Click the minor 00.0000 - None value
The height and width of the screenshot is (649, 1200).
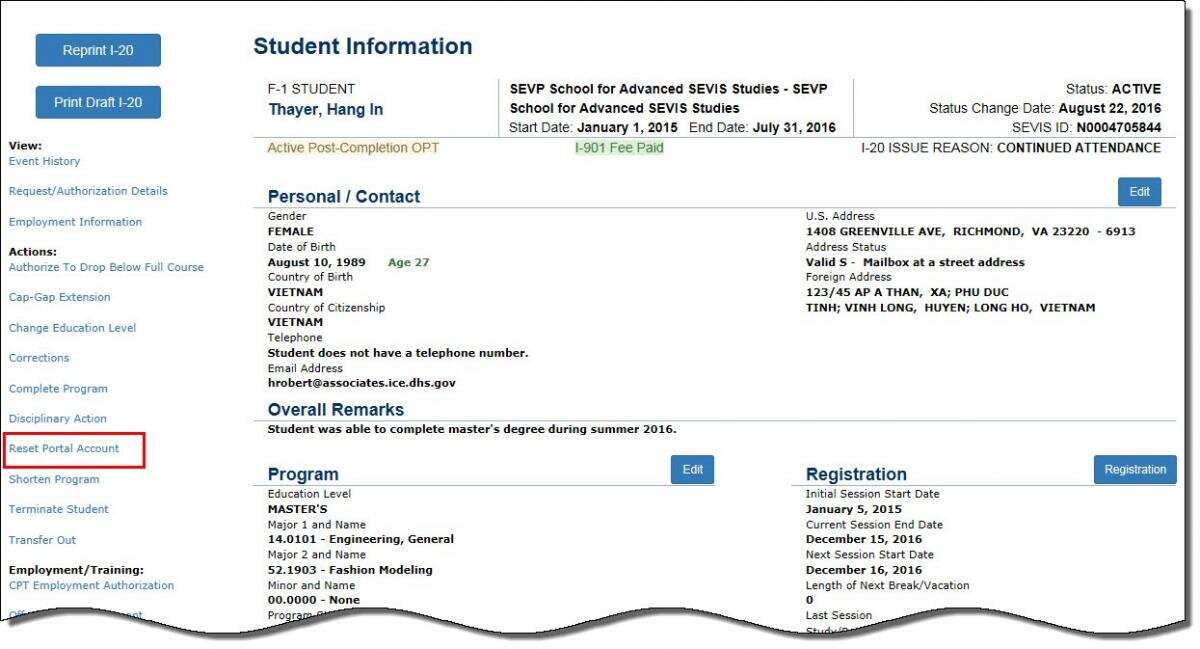tap(314, 600)
